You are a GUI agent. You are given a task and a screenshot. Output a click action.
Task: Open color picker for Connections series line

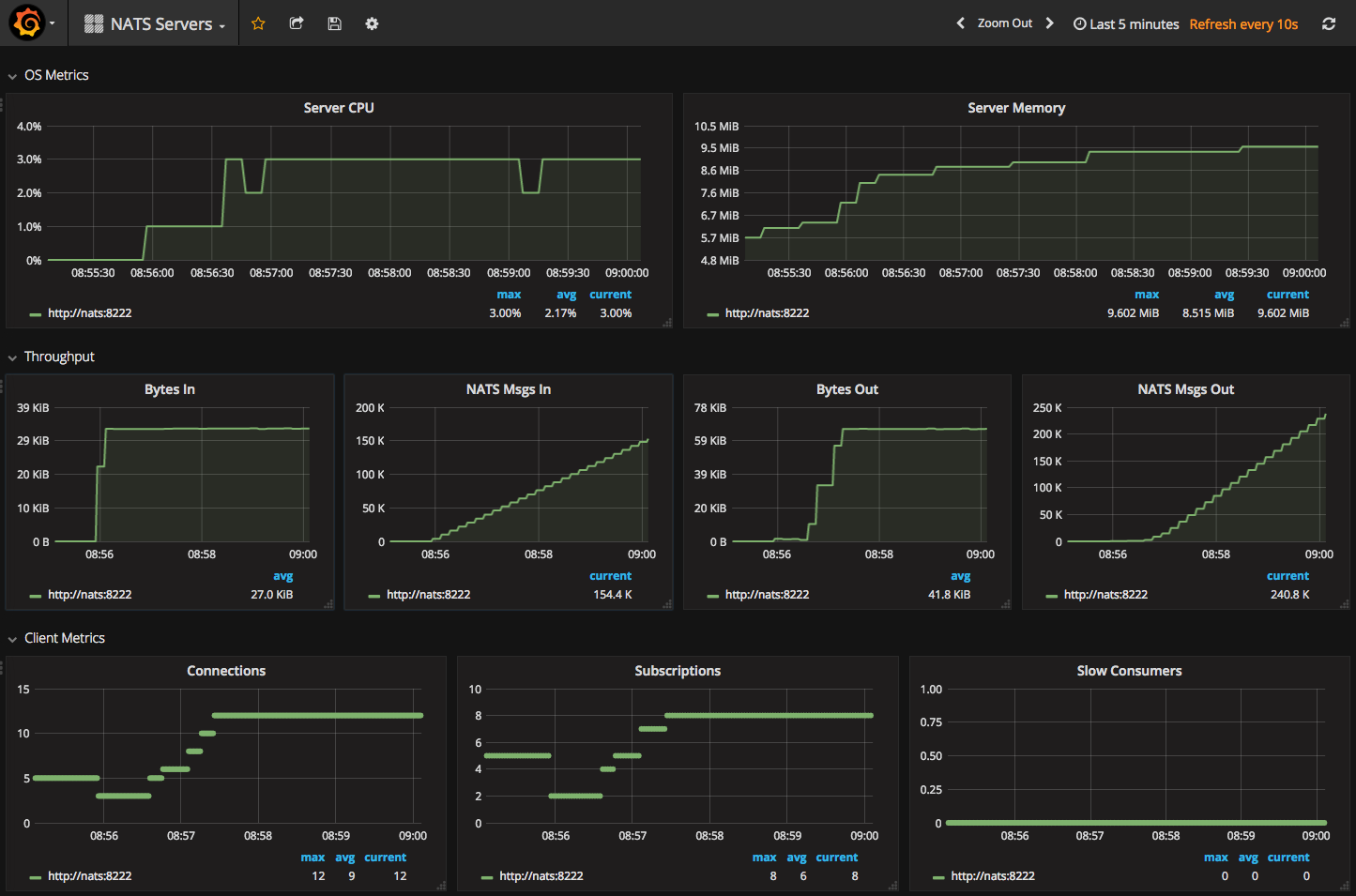click(x=35, y=877)
